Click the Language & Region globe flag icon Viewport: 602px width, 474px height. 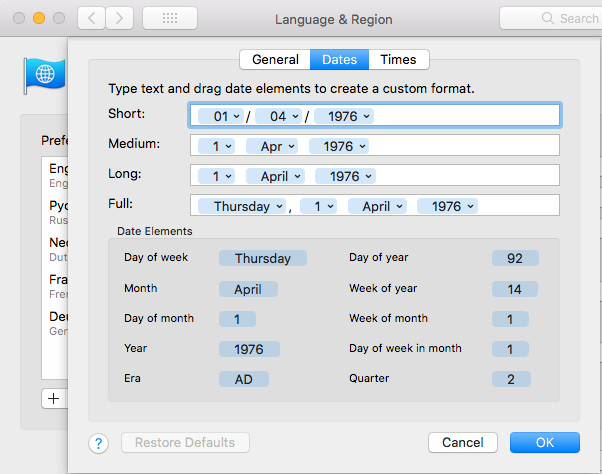pos(44,74)
